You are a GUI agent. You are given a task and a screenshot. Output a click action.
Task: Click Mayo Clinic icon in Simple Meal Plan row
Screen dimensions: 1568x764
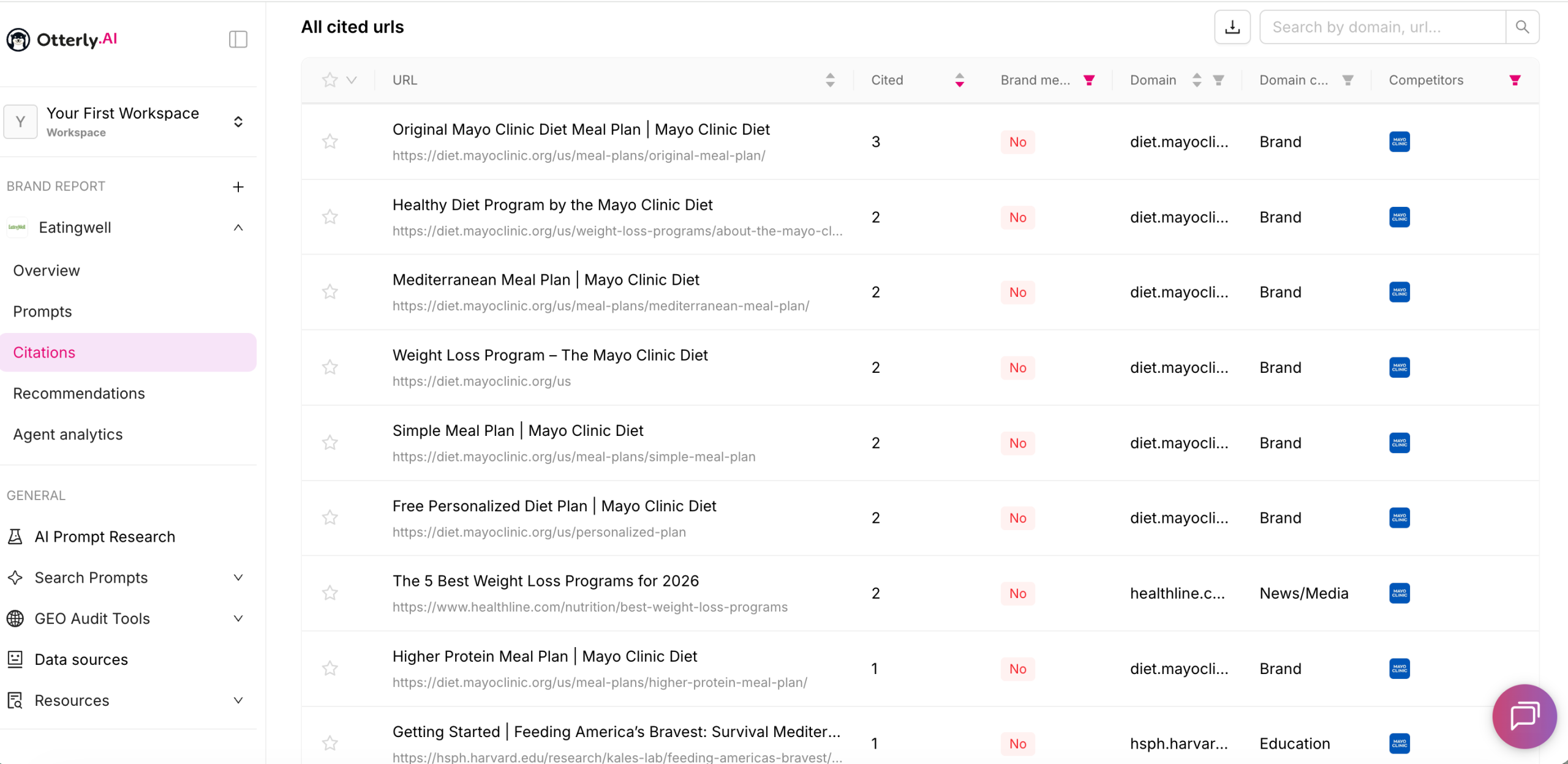(1400, 443)
